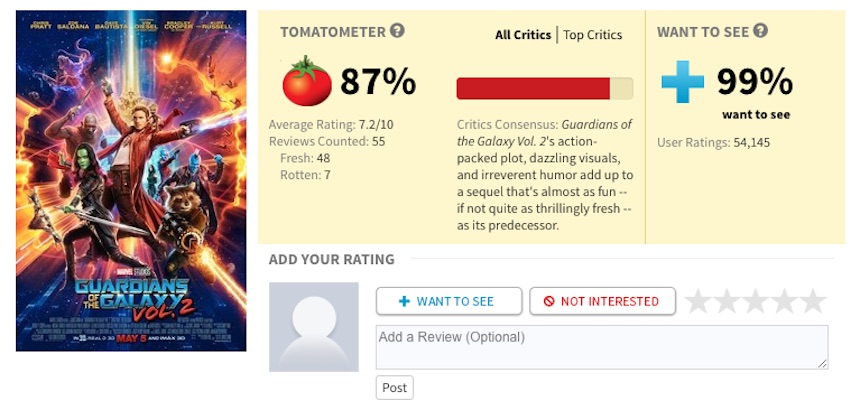Screen dimensions: 860x410
Task: Give a three-star rating
Action: (756, 301)
